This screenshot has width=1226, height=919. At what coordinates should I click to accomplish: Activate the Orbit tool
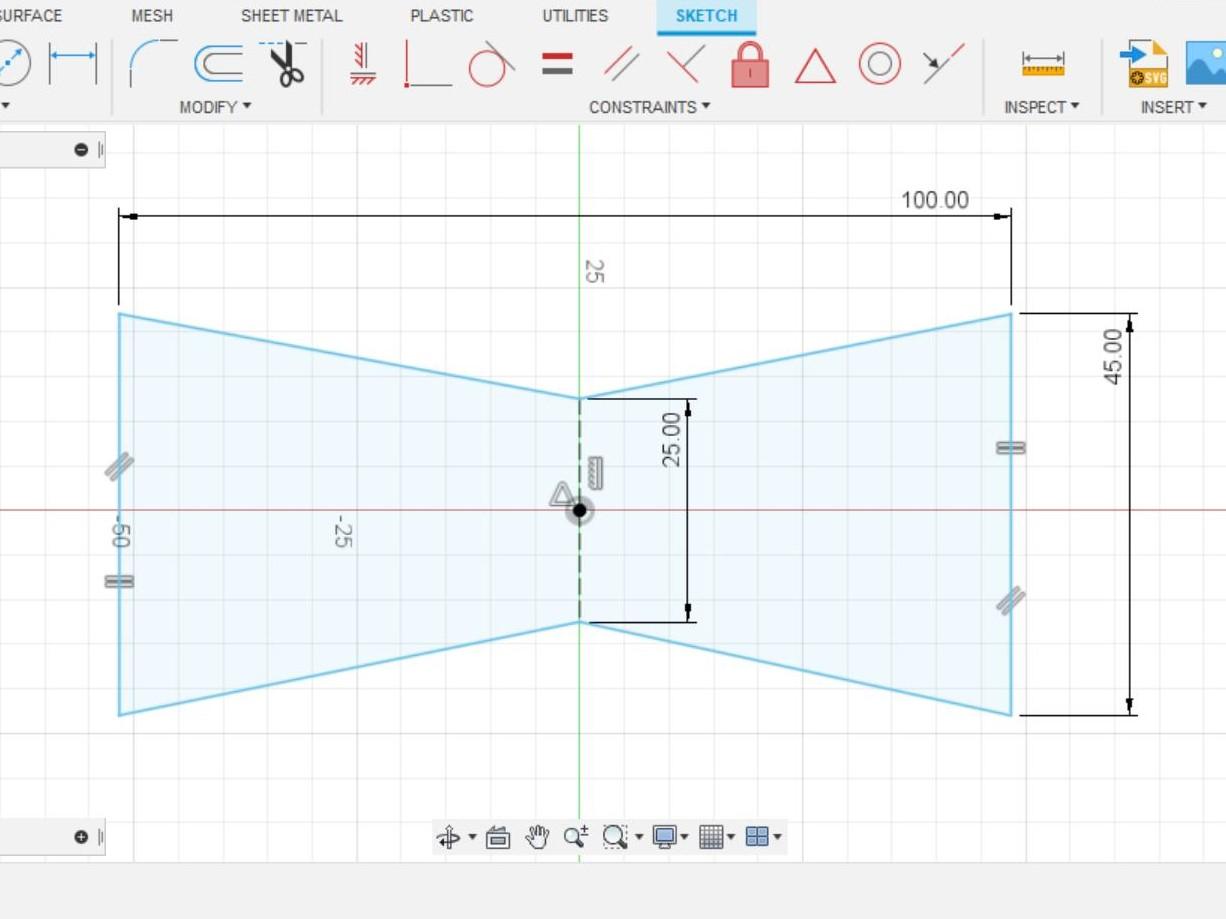click(451, 837)
